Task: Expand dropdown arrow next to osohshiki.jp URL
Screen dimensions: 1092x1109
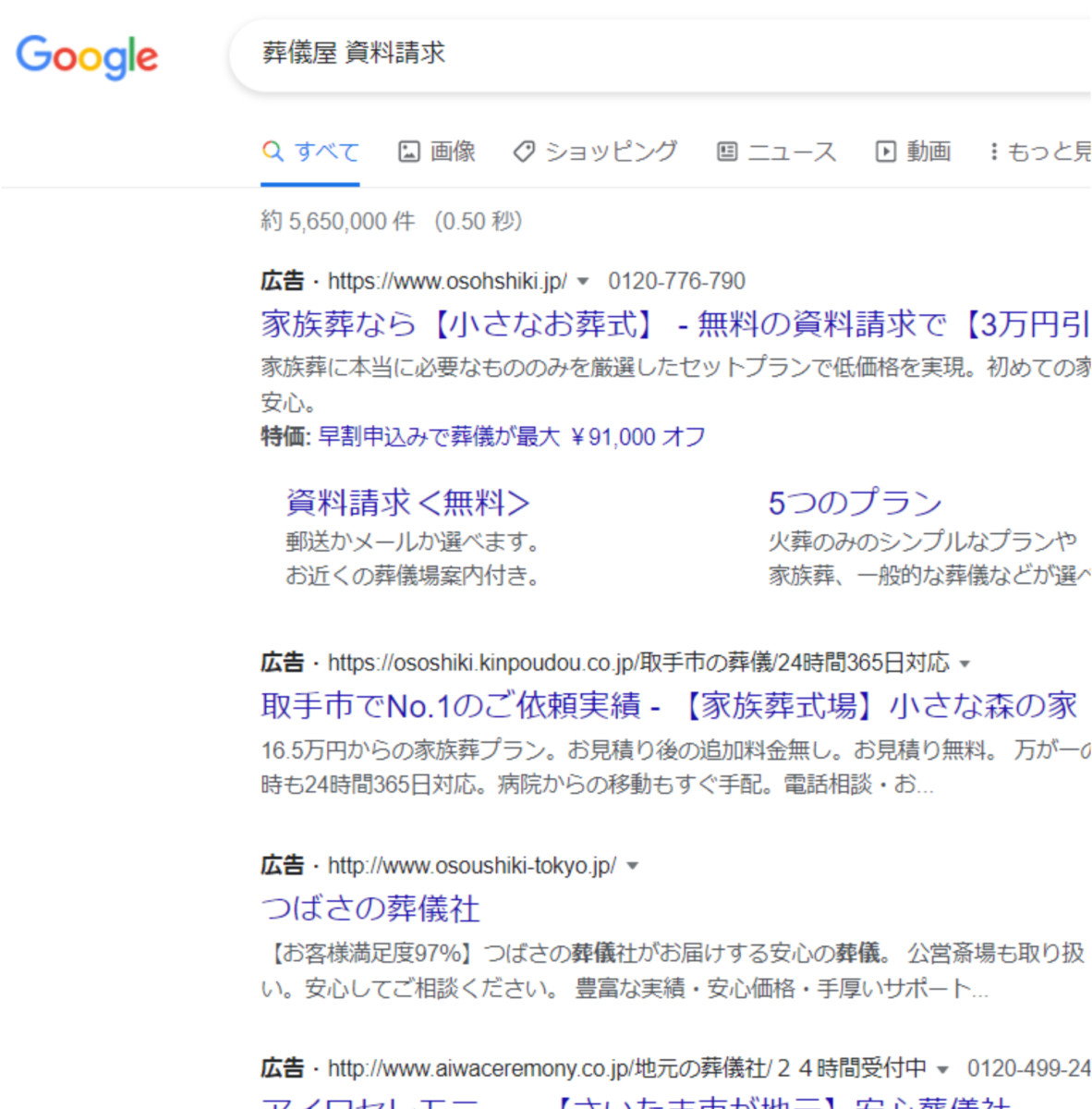Action: tap(583, 282)
